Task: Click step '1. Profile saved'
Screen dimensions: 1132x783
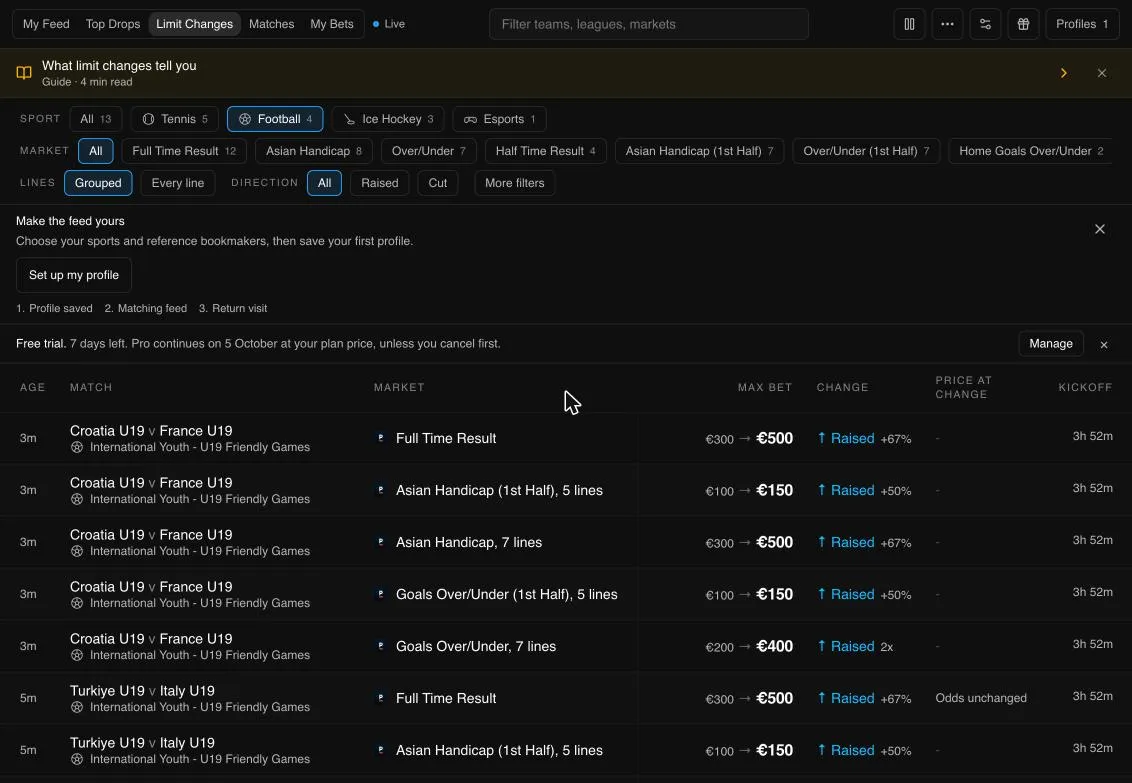Action: [54, 308]
